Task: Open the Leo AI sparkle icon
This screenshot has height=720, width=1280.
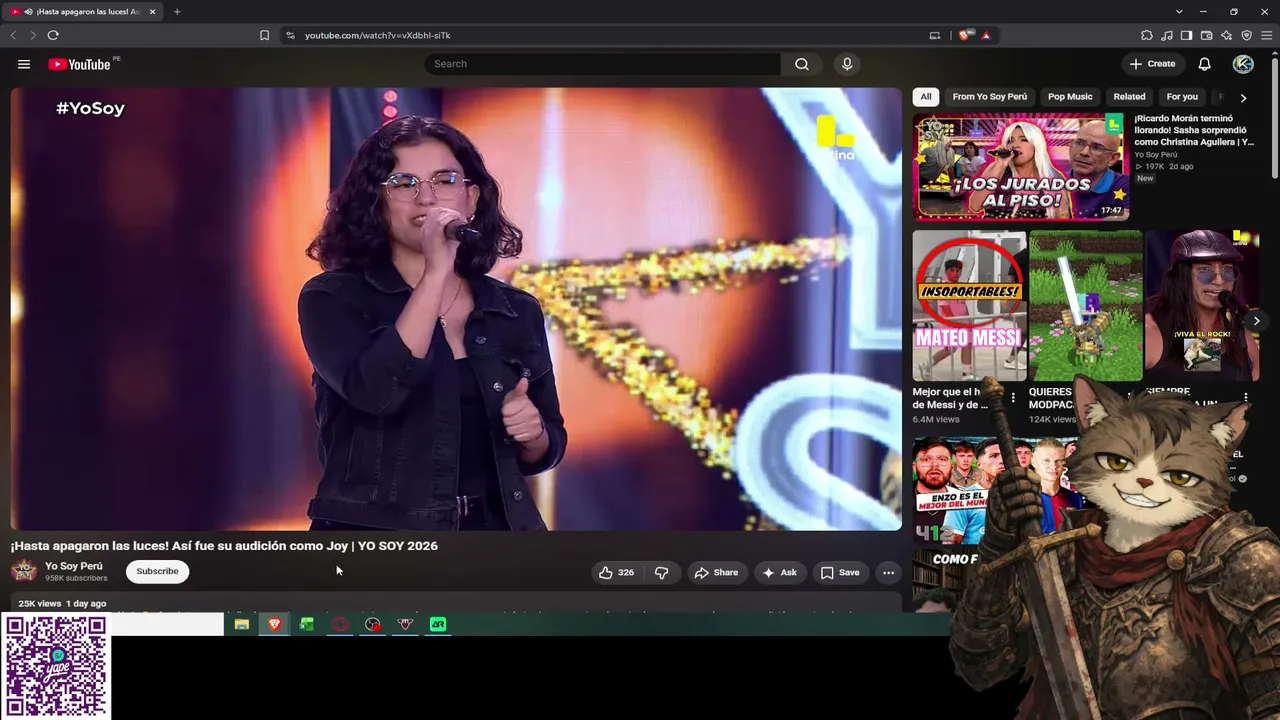Action: pos(1226,35)
